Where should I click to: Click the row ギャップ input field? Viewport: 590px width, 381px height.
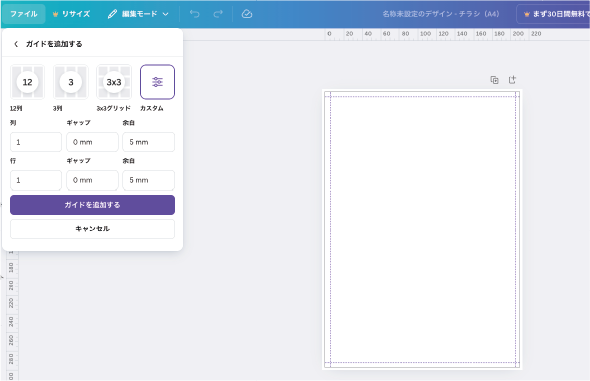92,180
